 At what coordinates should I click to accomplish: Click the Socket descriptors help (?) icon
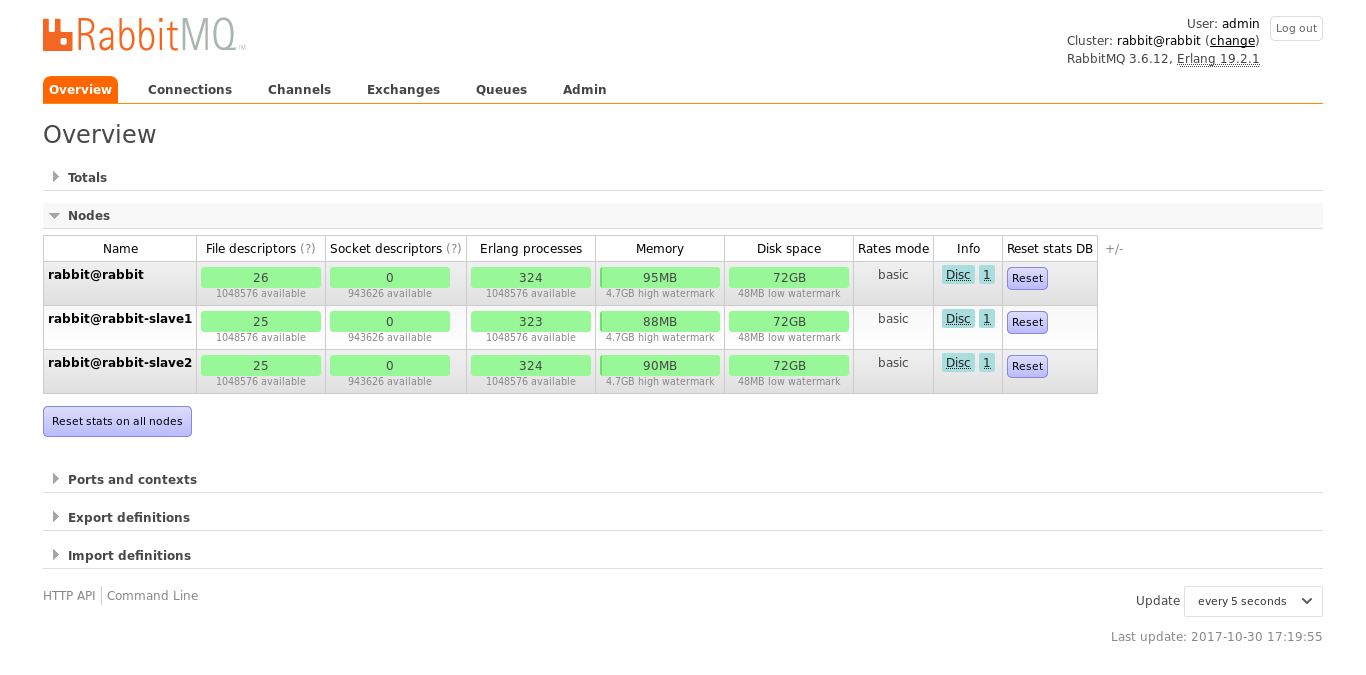click(454, 249)
